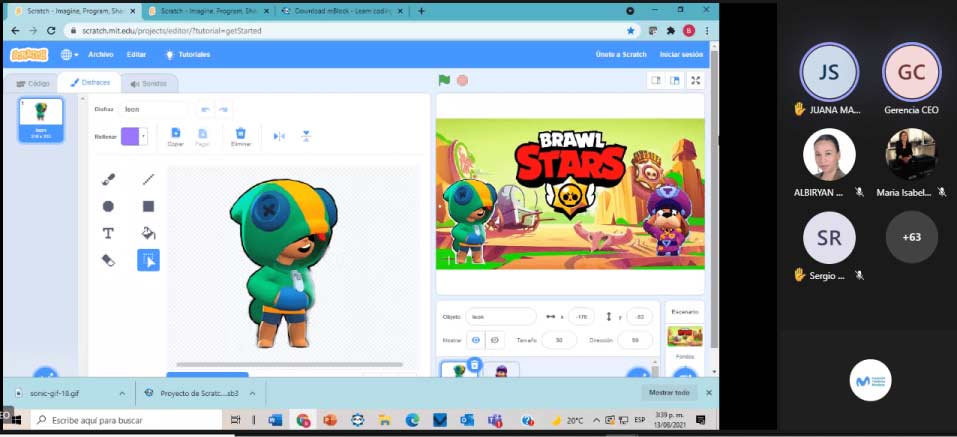Show sprite using the eye toggle
957x437 pixels.
pyautogui.click(x=476, y=340)
